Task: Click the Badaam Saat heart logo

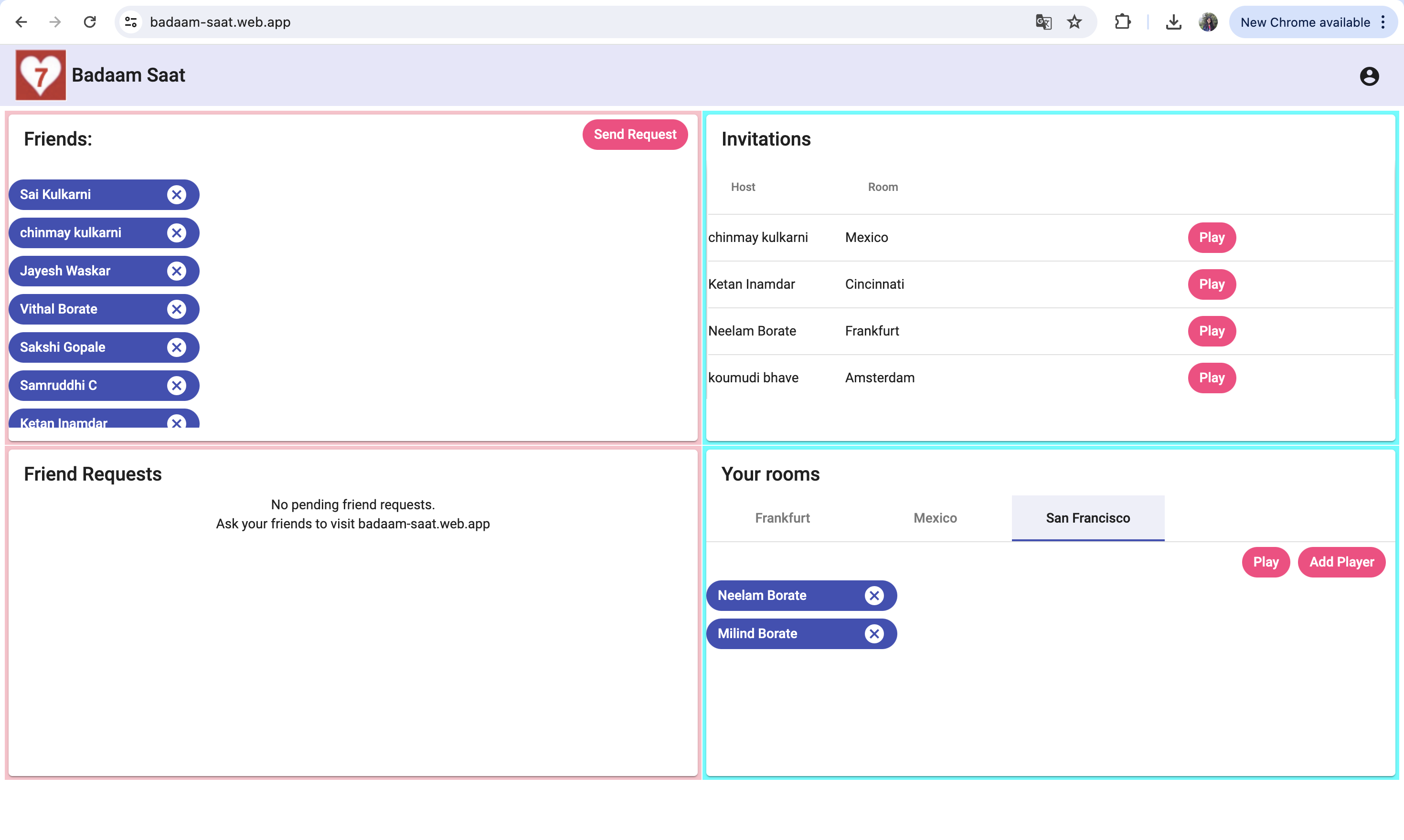Action: 41,75
